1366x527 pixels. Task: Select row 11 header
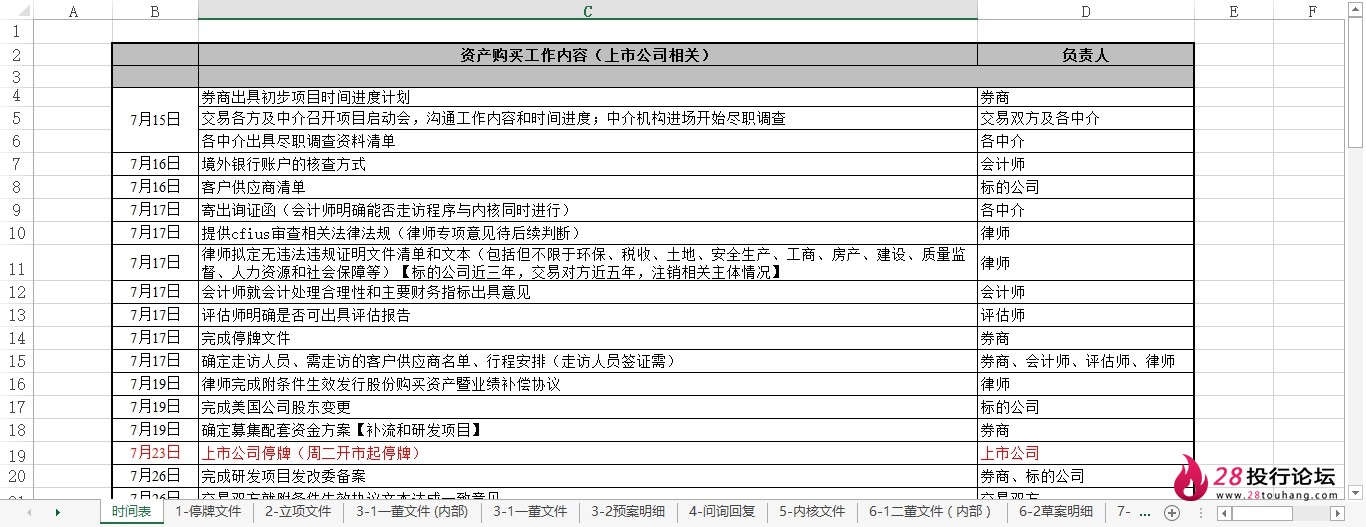click(16, 262)
